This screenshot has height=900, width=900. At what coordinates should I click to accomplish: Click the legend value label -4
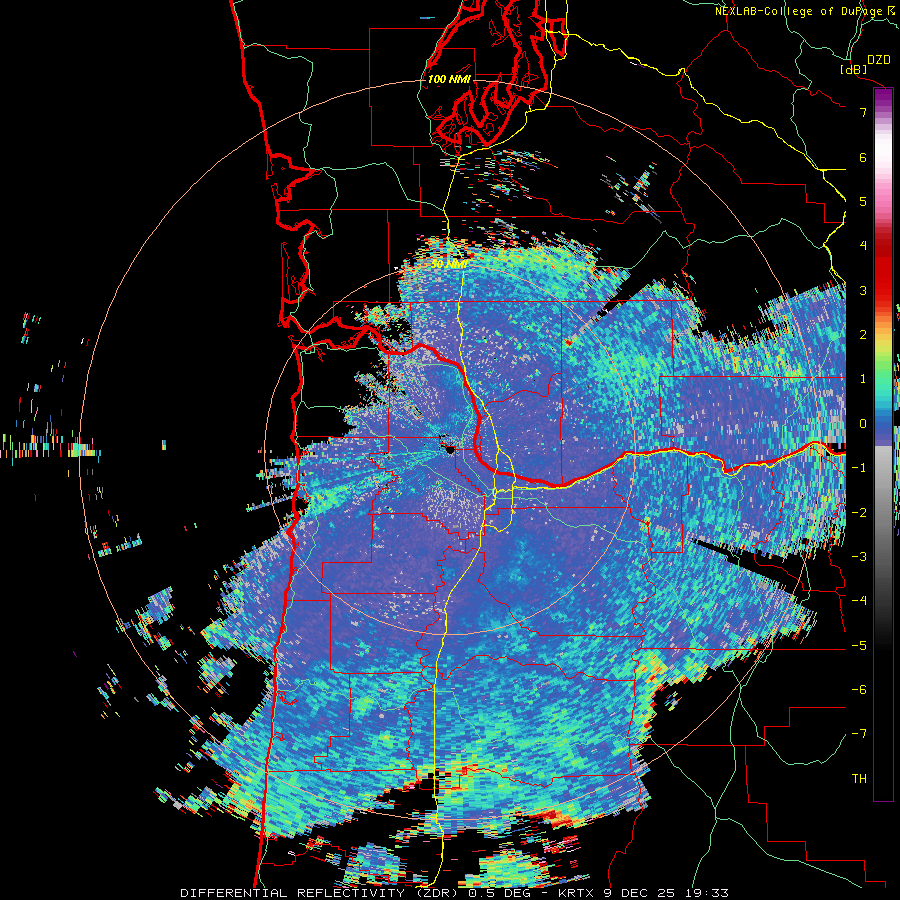[x=859, y=601]
